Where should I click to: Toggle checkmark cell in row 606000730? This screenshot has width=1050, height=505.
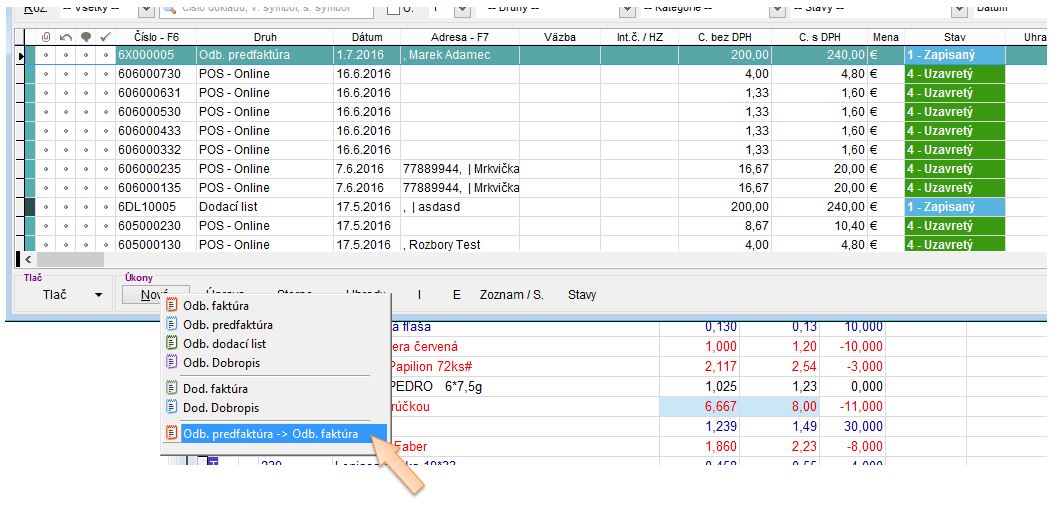click(106, 74)
